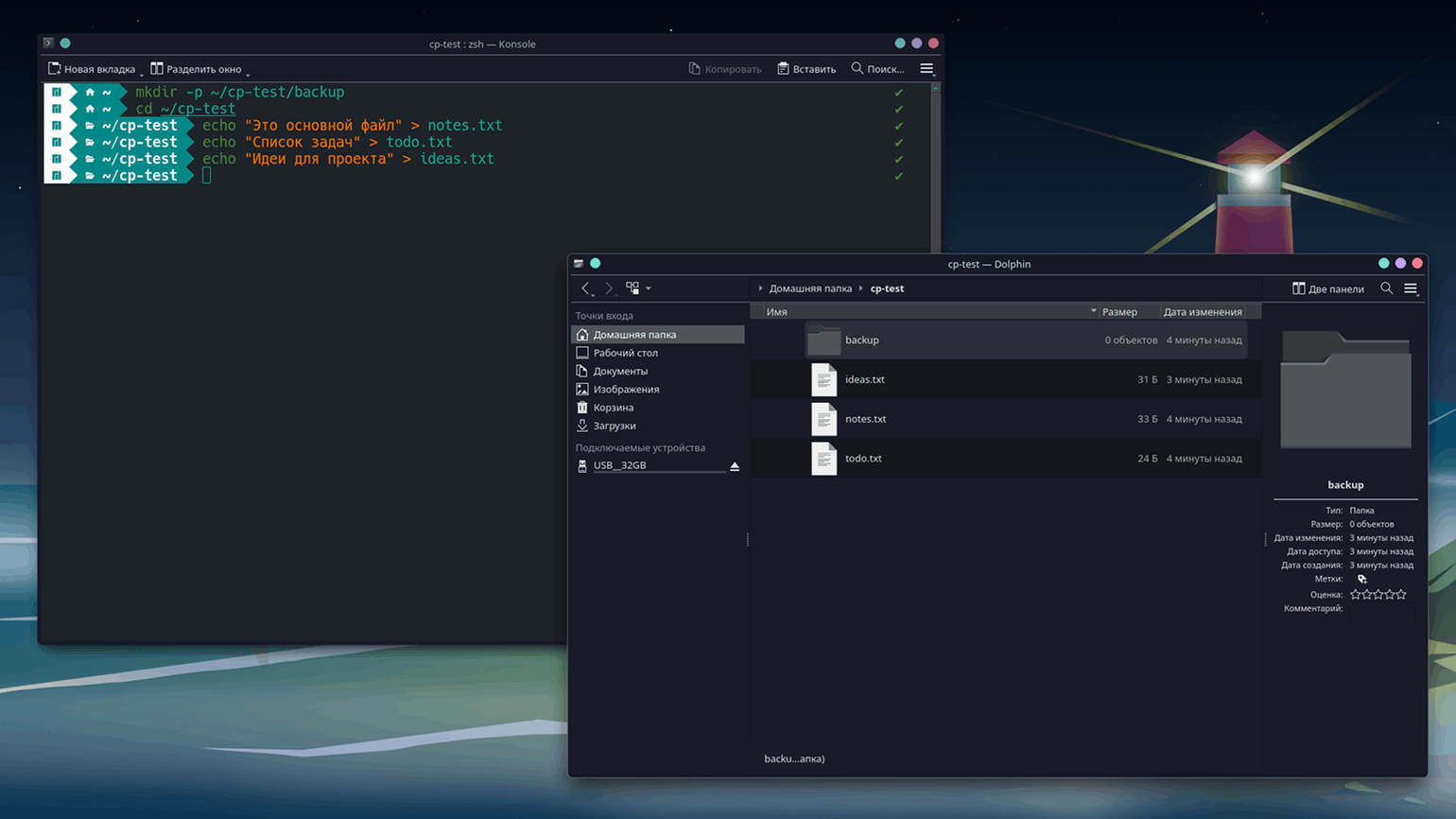The width and height of the screenshot is (1456, 819).
Task: Go to Корзина in the sidebar
Action: [613, 408]
